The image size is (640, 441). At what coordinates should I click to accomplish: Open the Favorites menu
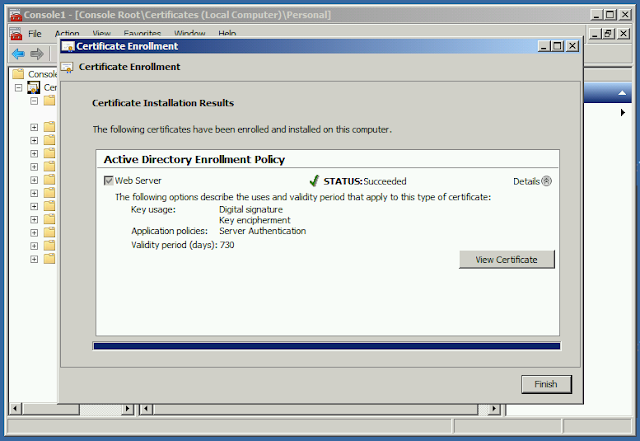pos(142,33)
